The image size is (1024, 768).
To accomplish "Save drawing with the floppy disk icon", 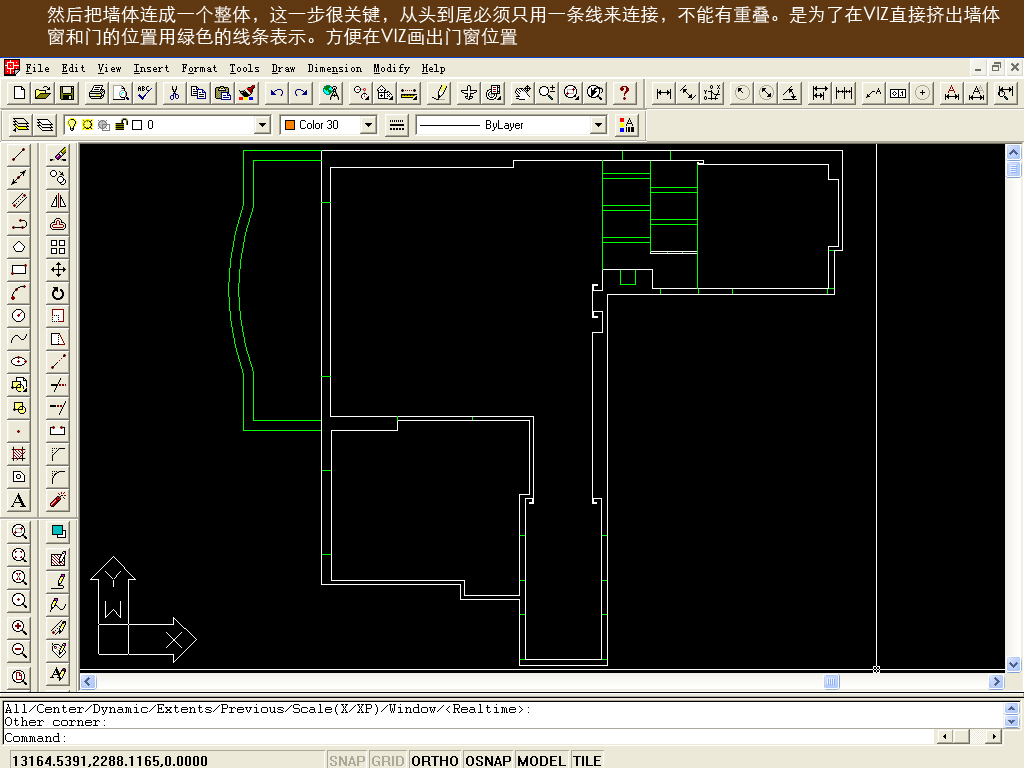I will (67, 93).
